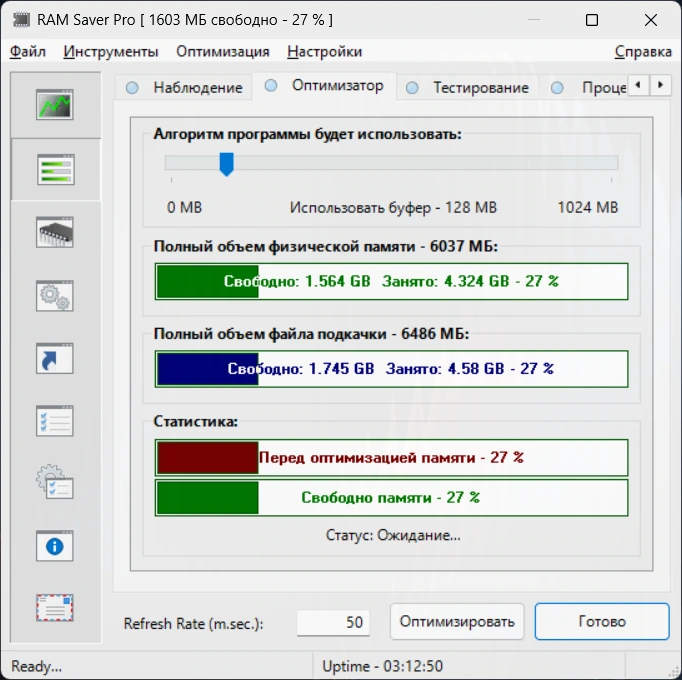Open the checklist sidebar icon

pyautogui.click(x=55, y=421)
